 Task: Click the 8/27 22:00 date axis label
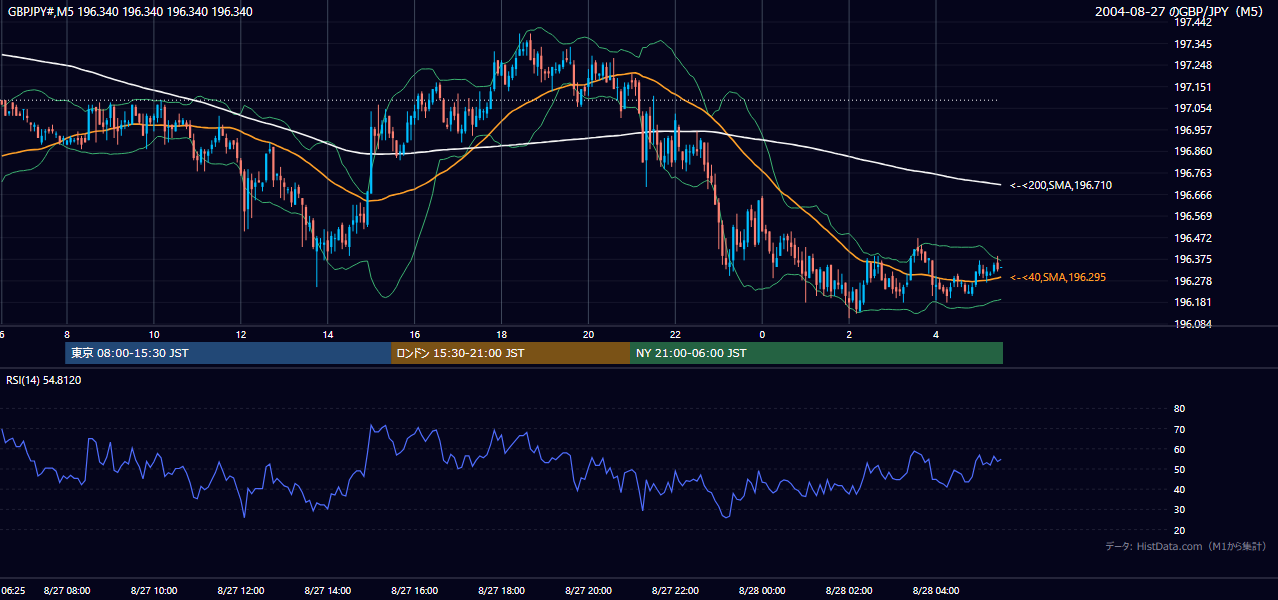(x=675, y=591)
